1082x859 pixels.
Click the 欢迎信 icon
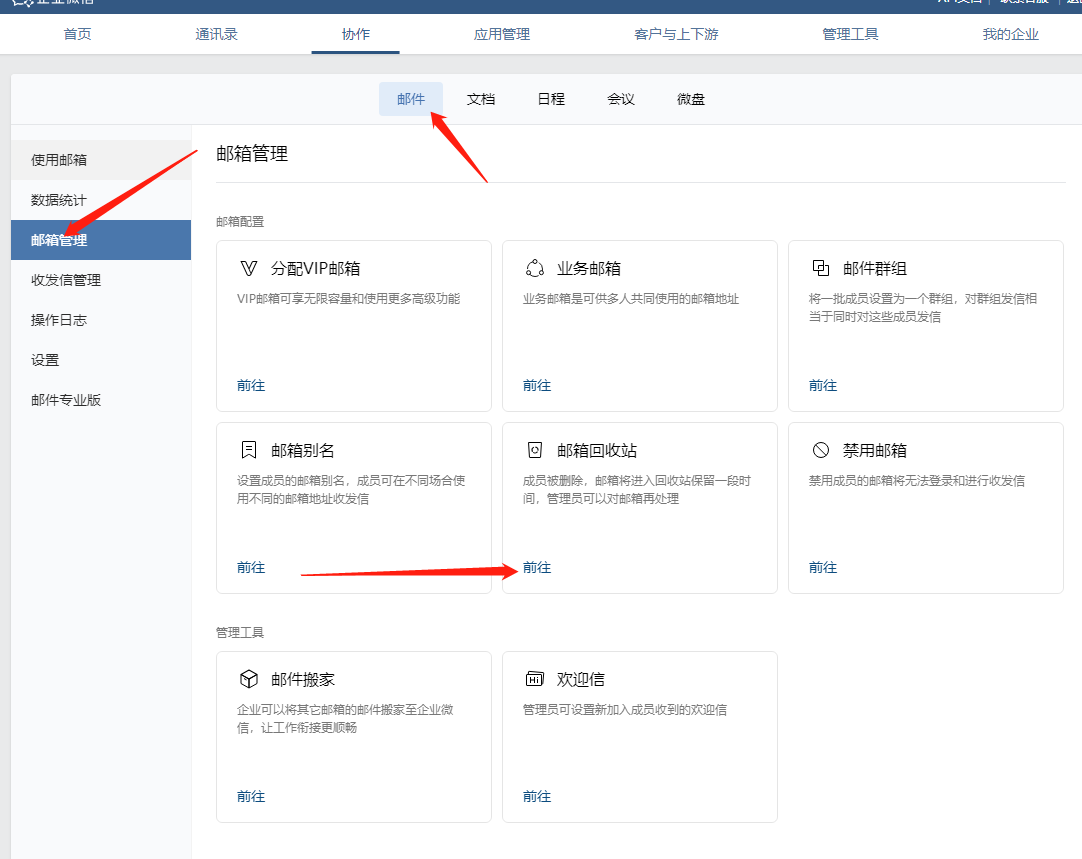(x=534, y=679)
